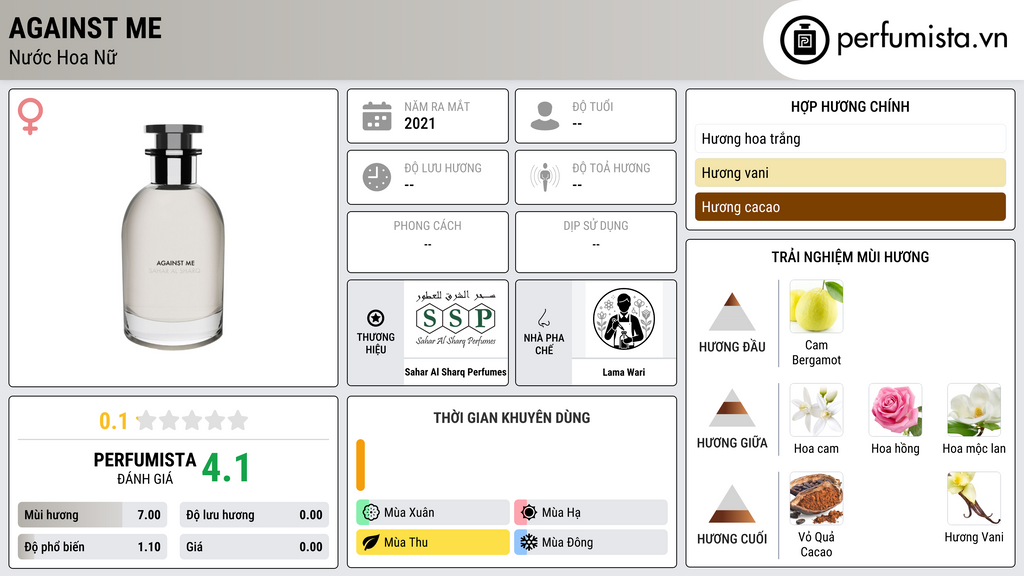1024x576 pixels.
Task: Click the person icon beside Độ Tuổi
Action: [545, 116]
